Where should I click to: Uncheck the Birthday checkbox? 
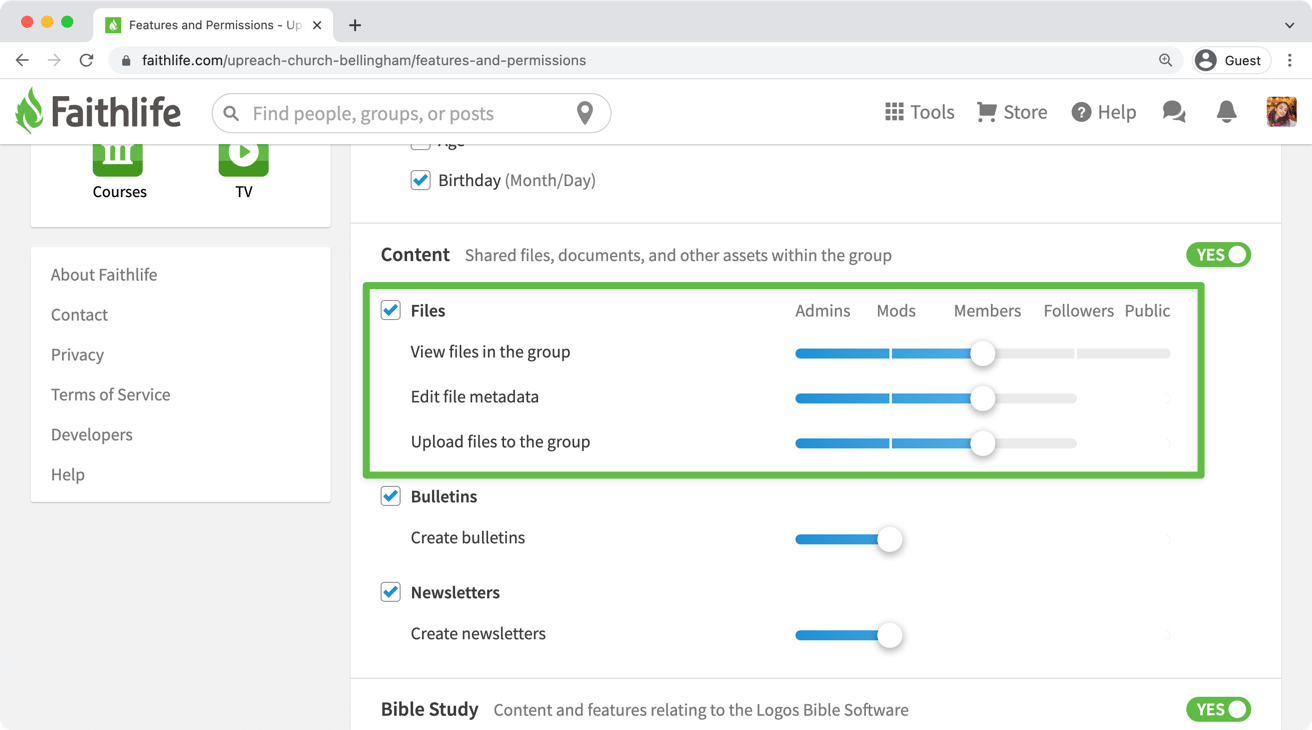click(x=420, y=180)
